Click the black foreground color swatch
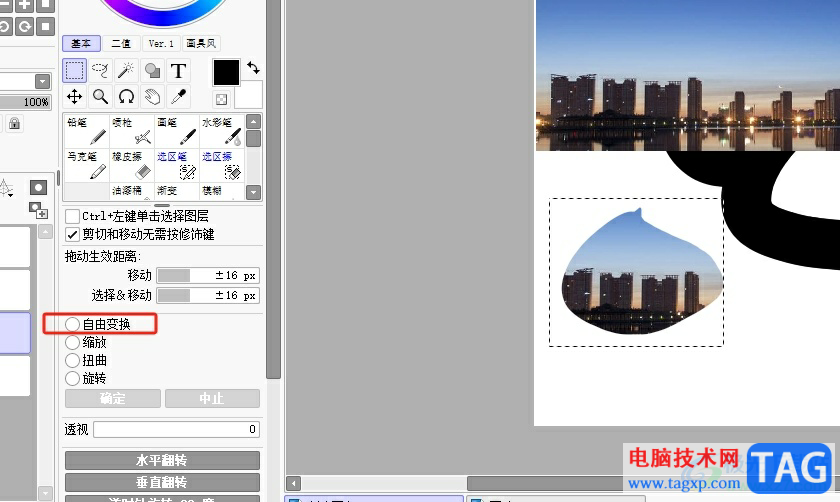Screen dimensions: 840x502 pos(226,73)
